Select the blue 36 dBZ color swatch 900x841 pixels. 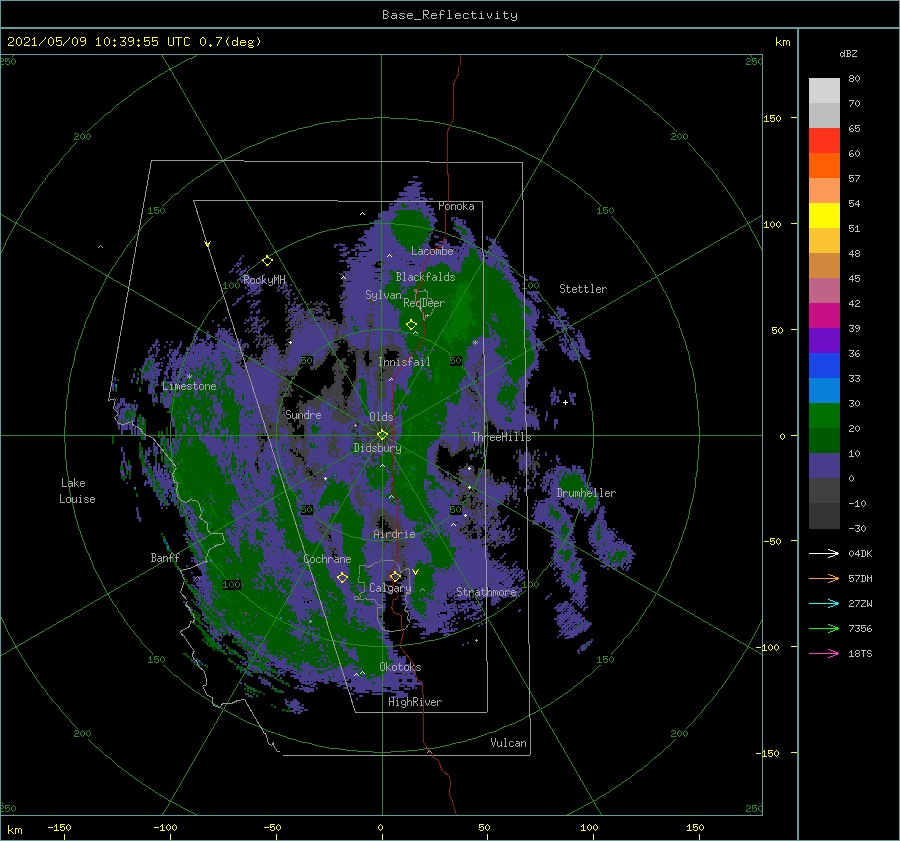[x=824, y=365]
